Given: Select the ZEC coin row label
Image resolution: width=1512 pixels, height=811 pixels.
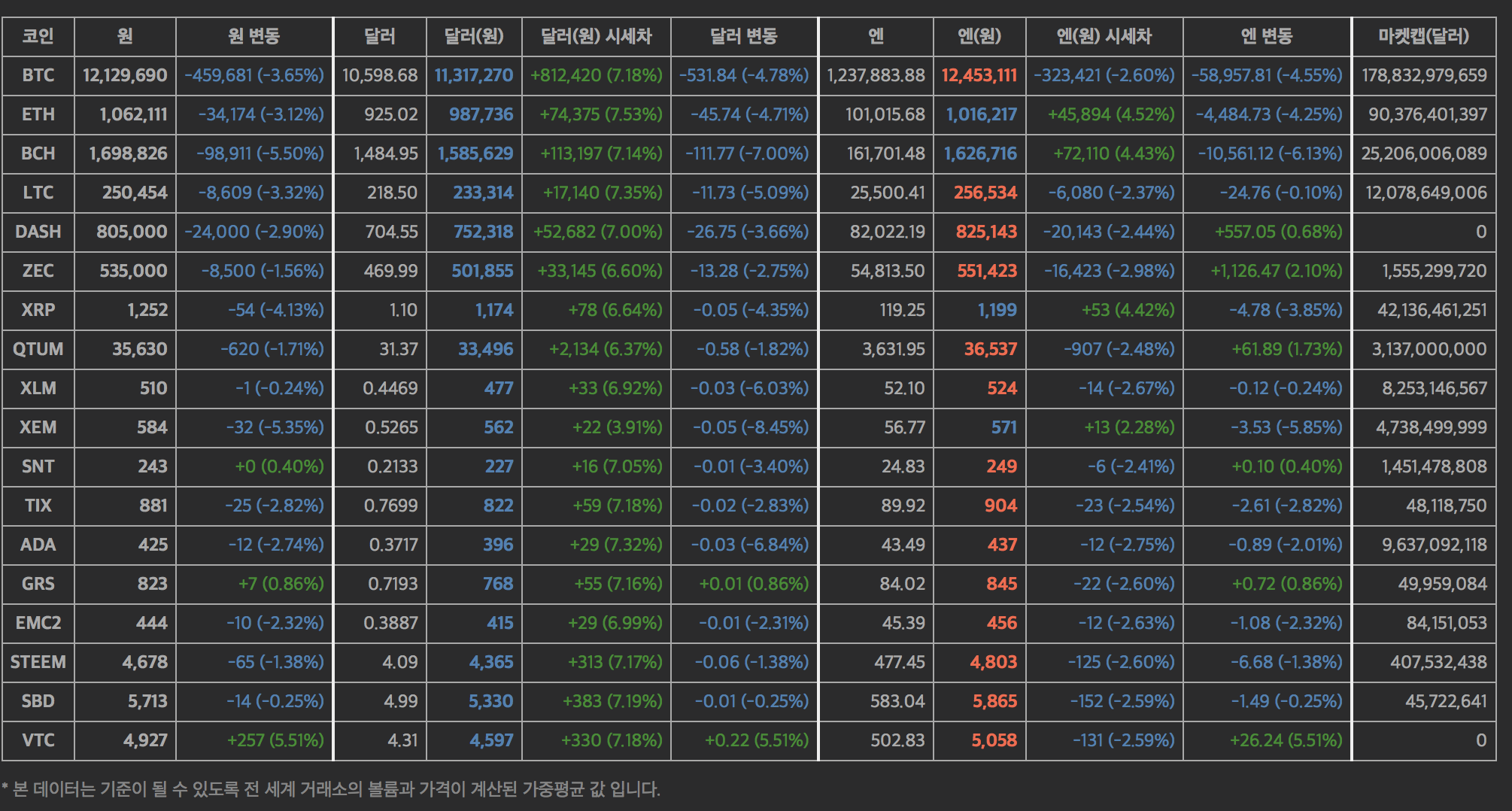Looking at the screenshot, I should [38, 271].
